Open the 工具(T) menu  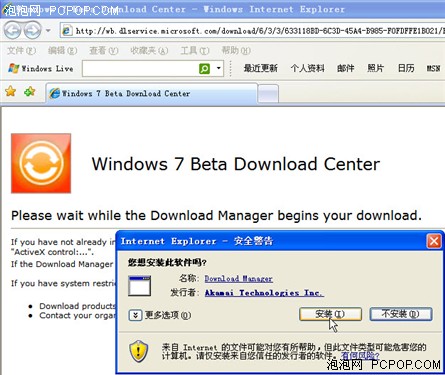click(195, 51)
